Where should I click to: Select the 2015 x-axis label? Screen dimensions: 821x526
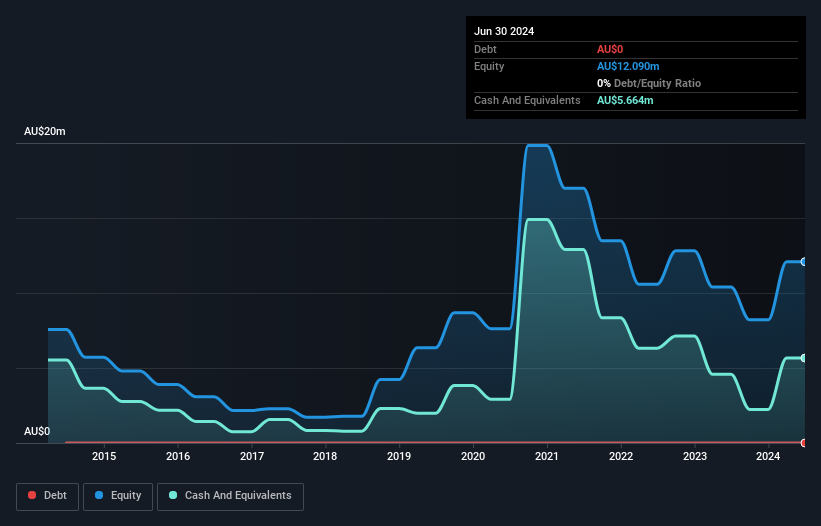[x=104, y=456]
